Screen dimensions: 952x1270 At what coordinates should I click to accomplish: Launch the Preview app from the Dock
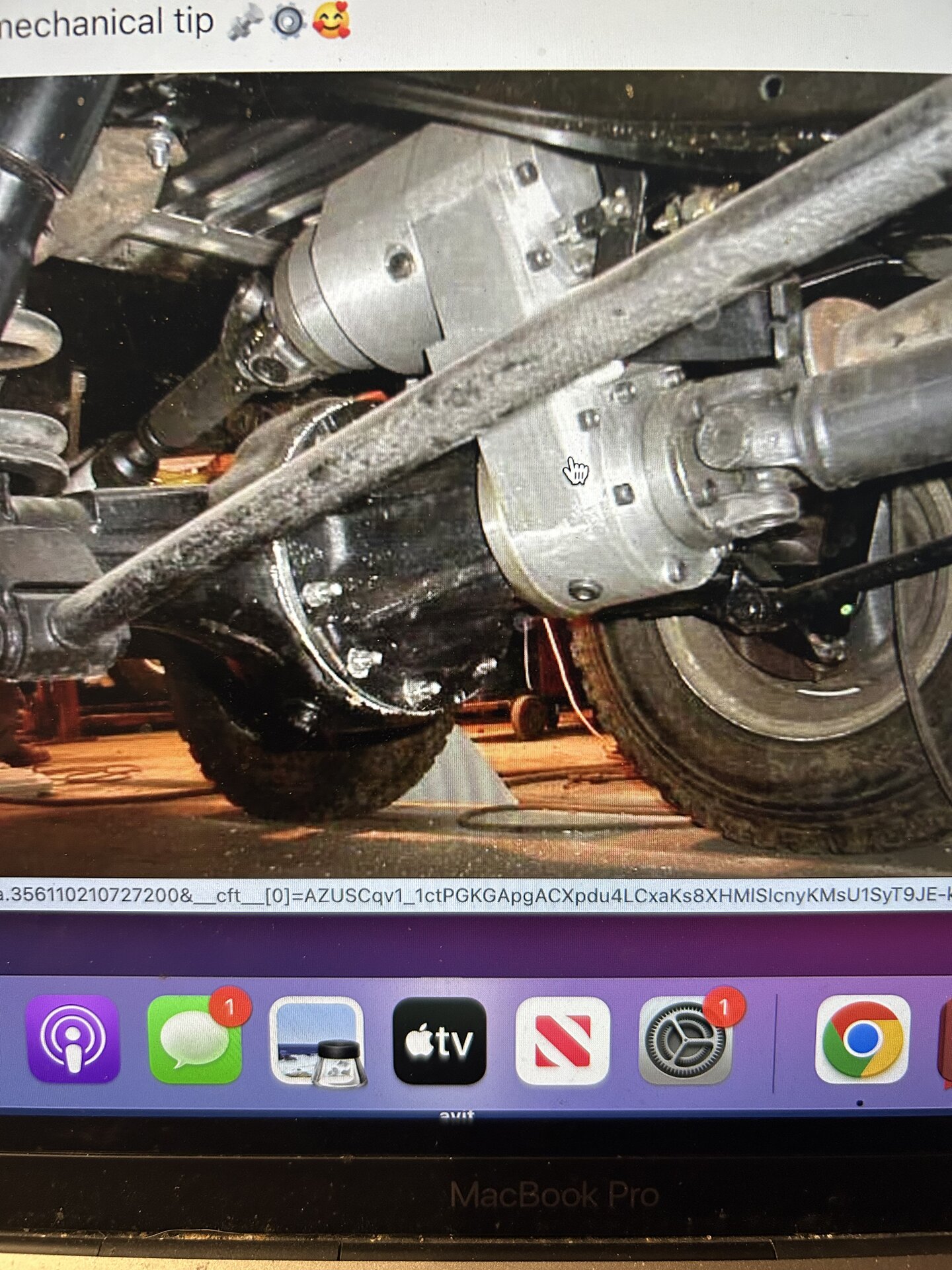317,1042
